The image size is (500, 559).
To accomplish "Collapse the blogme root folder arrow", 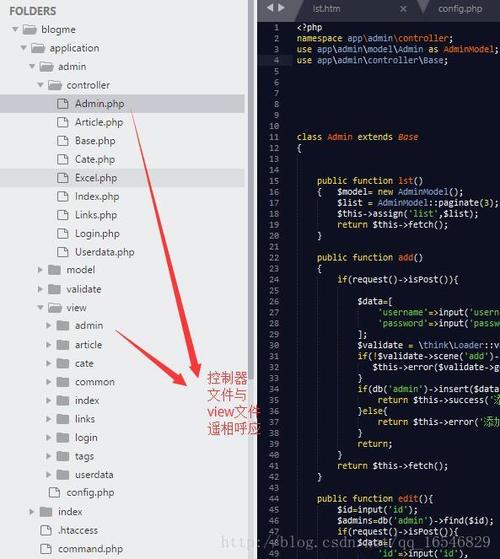I will point(15,29).
